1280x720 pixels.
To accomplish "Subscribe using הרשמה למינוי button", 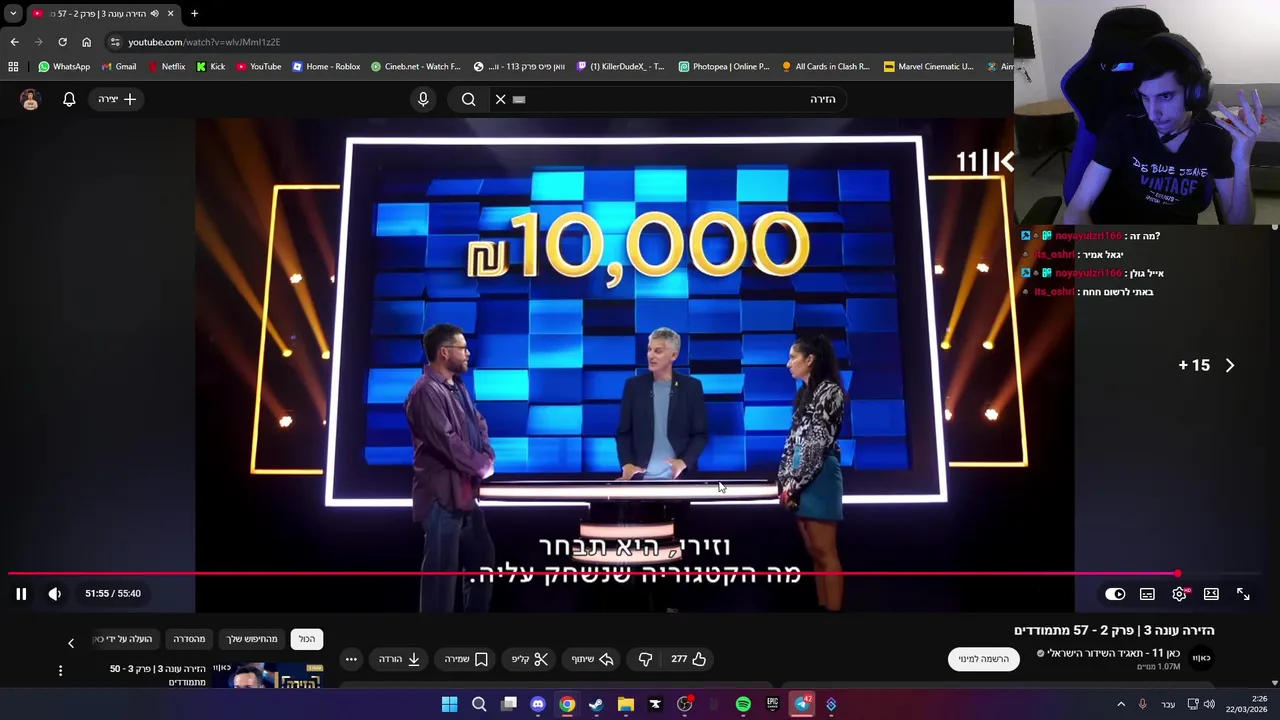I will click(x=984, y=659).
